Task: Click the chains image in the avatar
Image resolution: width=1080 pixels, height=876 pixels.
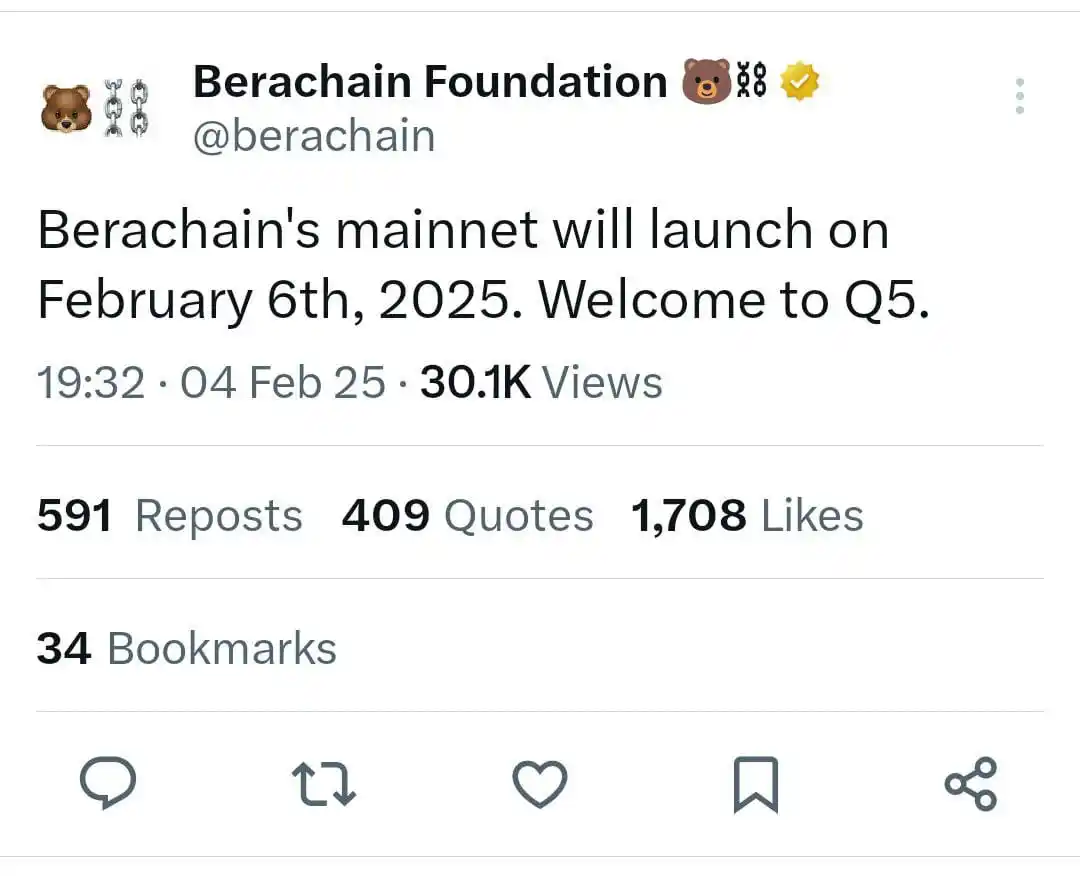Action: coord(127,108)
